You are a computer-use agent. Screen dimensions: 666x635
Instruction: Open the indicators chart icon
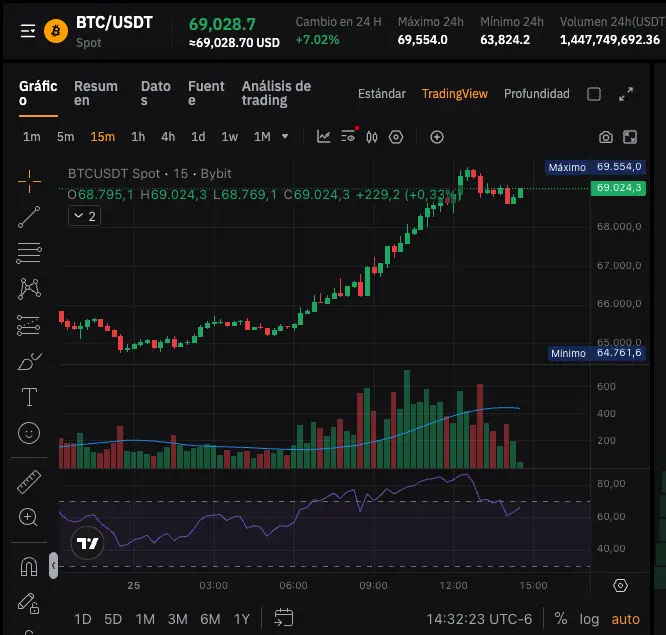[324, 137]
